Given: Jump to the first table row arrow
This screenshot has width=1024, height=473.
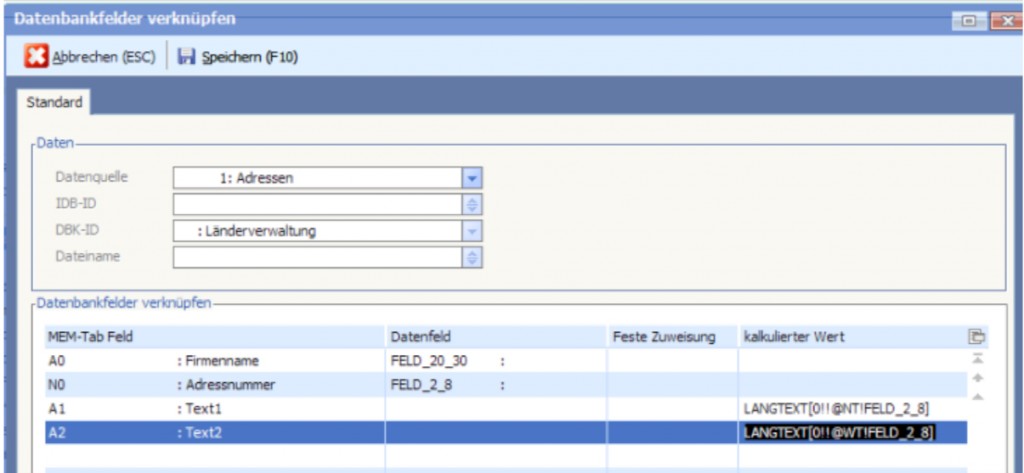Looking at the screenshot, I should click(x=976, y=359).
